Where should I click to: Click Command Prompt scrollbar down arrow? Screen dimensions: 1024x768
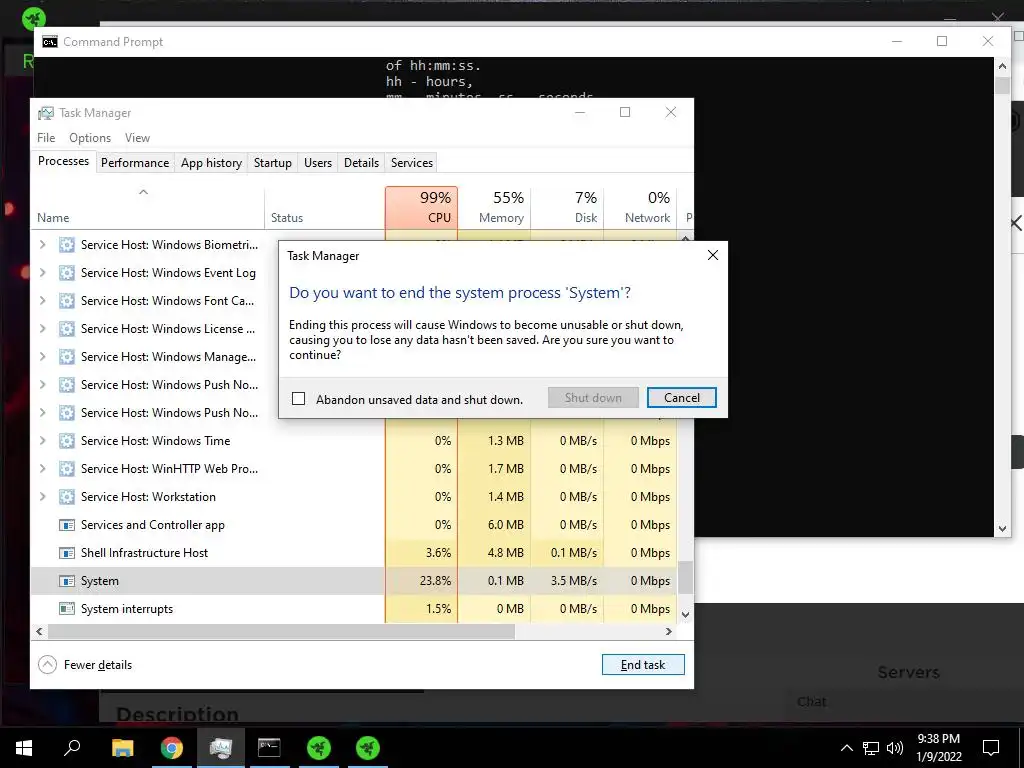[1002, 529]
